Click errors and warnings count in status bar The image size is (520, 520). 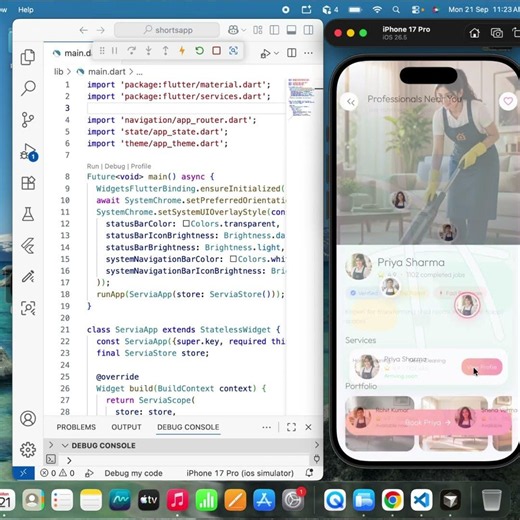tap(57, 473)
